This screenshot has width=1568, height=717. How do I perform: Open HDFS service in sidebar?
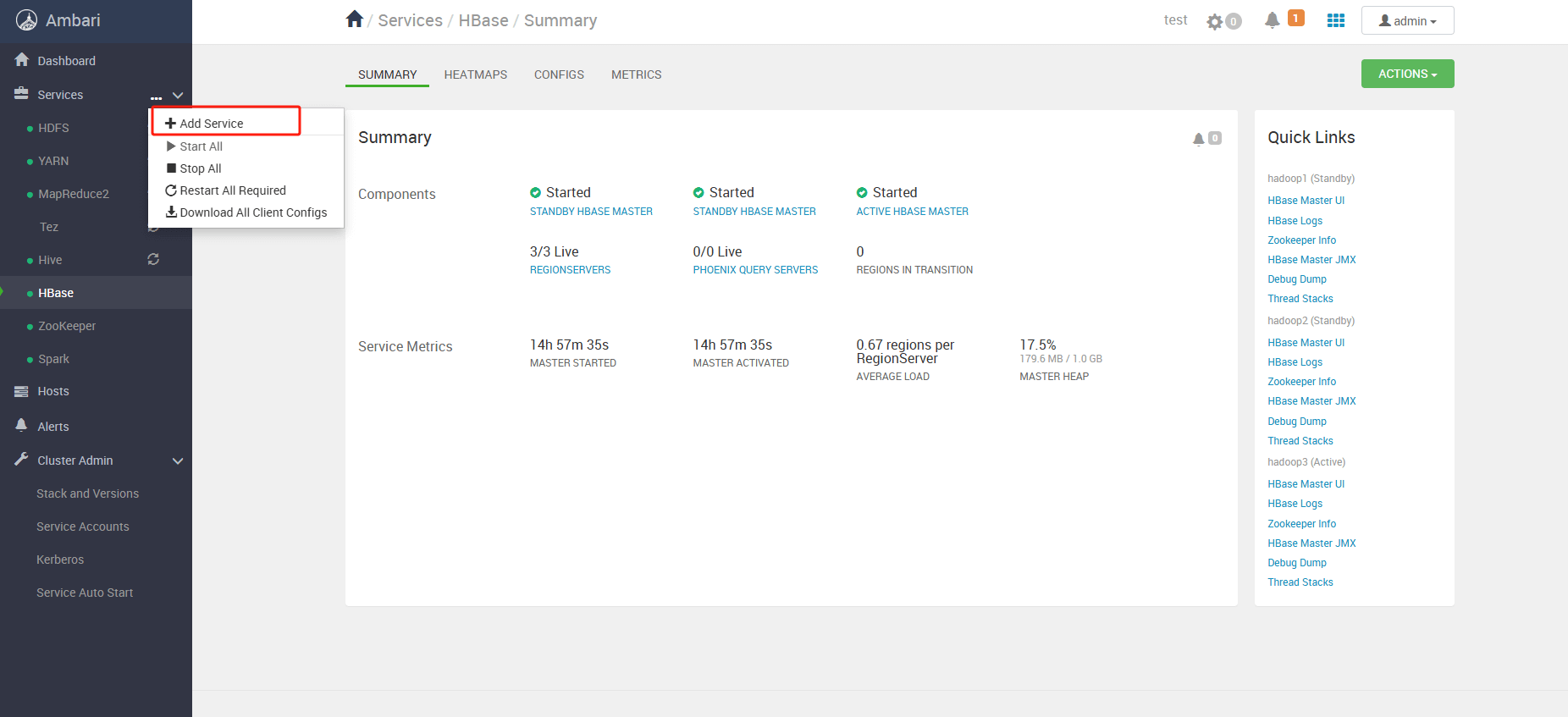coord(53,128)
